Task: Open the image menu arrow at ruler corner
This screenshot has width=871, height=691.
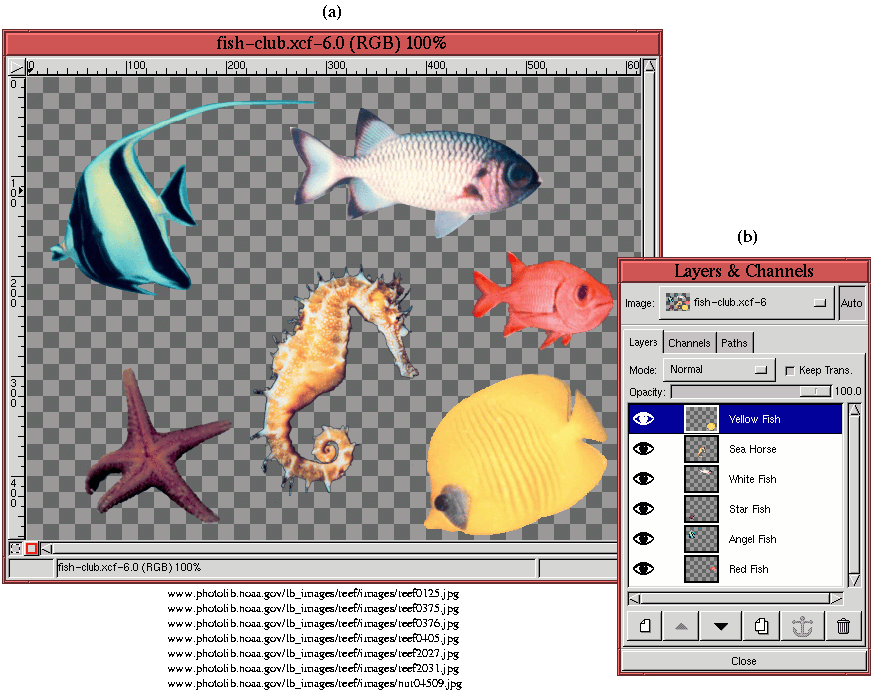Action: click(16, 67)
